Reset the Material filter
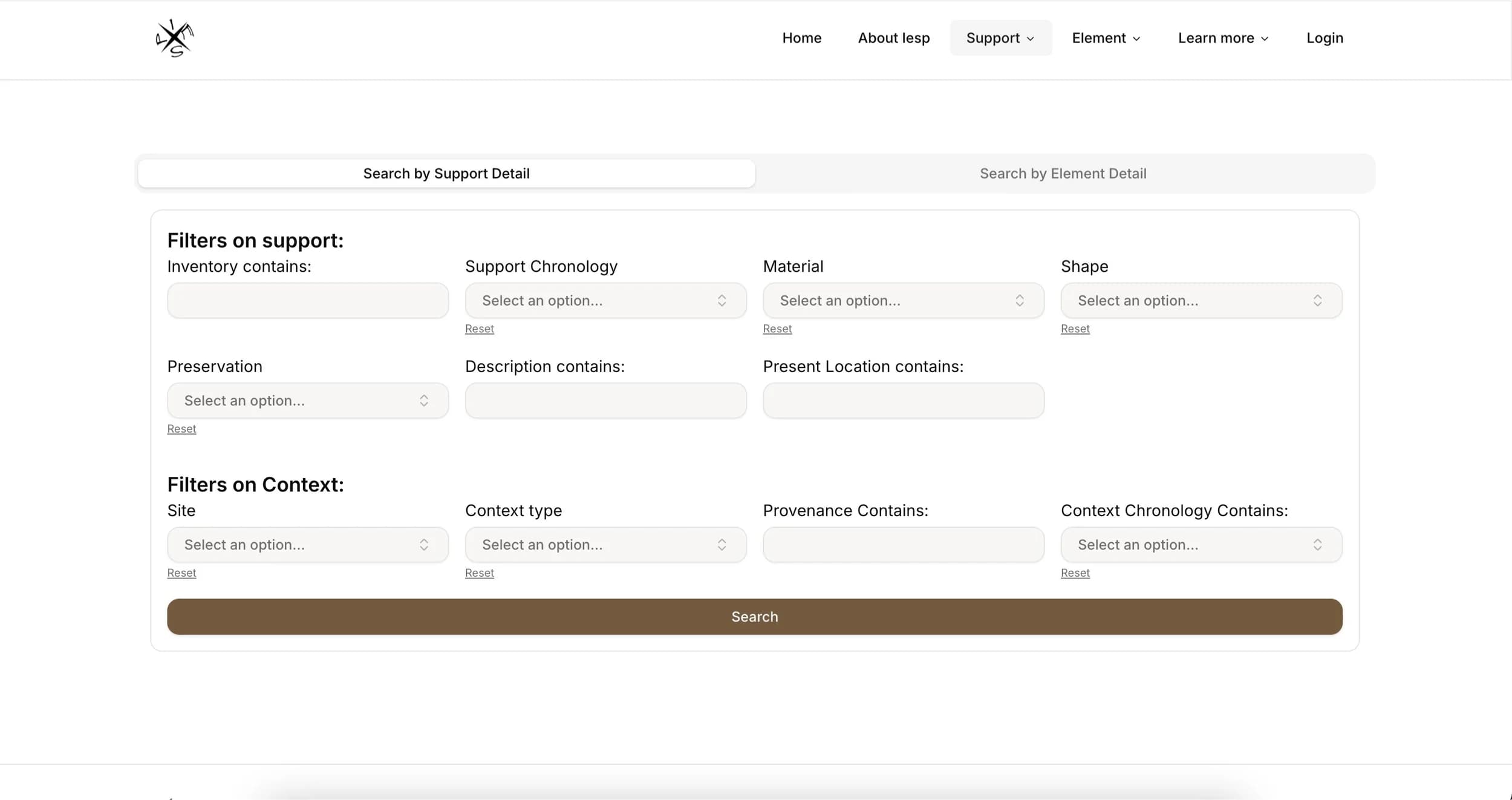The width and height of the screenshot is (1512, 800). (777, 329)
